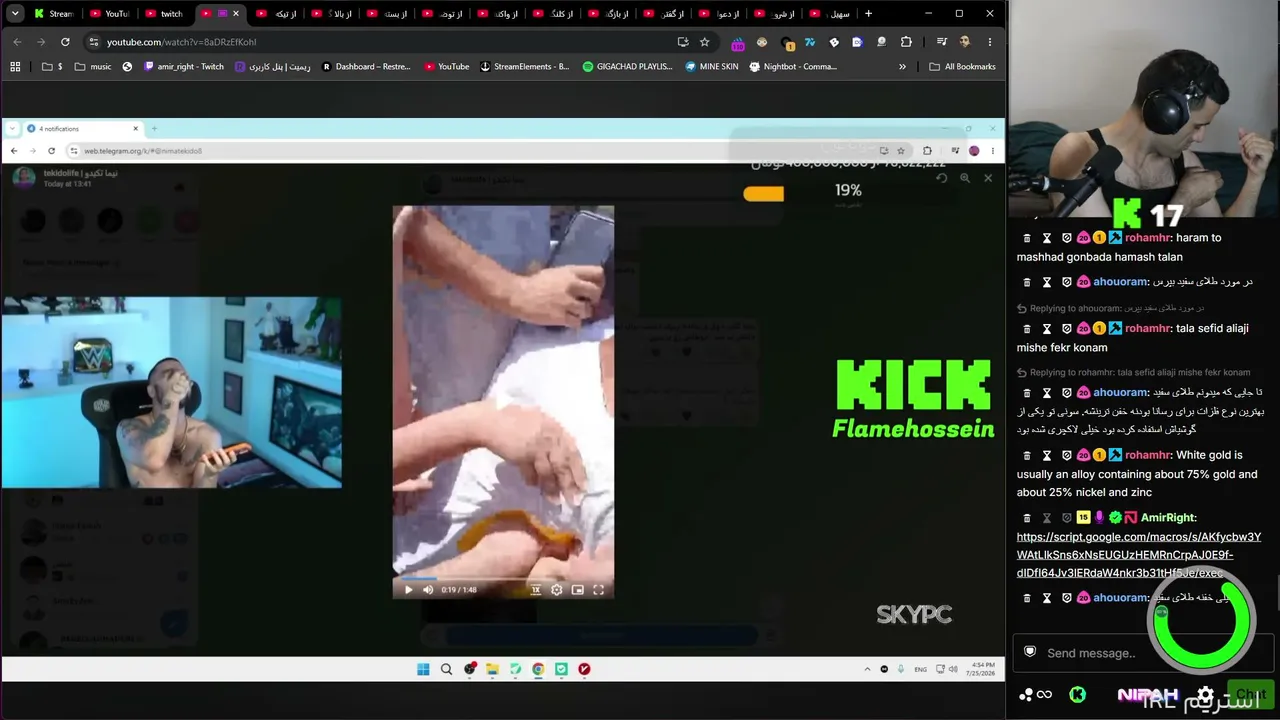The height and width of the screenshot is (720, 1280).
Task: Open the apps grid on the bookmarks bar
Action: pyautogui.click(x=15, y=67)
